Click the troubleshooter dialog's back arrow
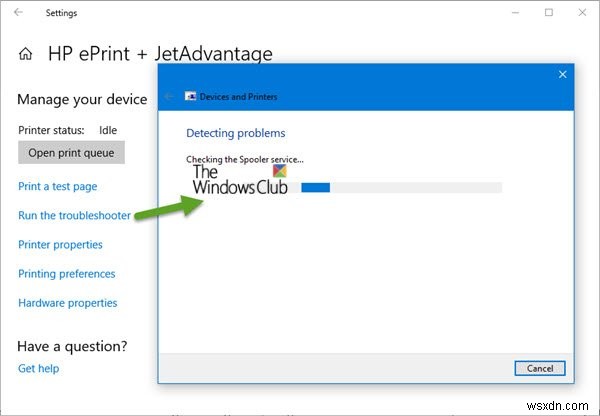Viewport: 600px width, 416px height. (169, 96)
